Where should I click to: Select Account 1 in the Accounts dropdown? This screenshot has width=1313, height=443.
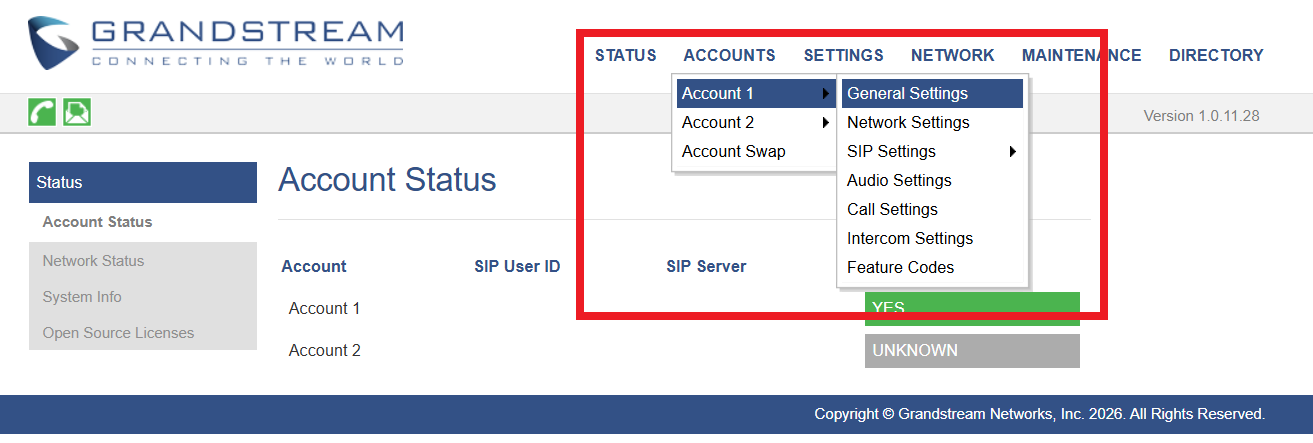(x=755, y=93)
